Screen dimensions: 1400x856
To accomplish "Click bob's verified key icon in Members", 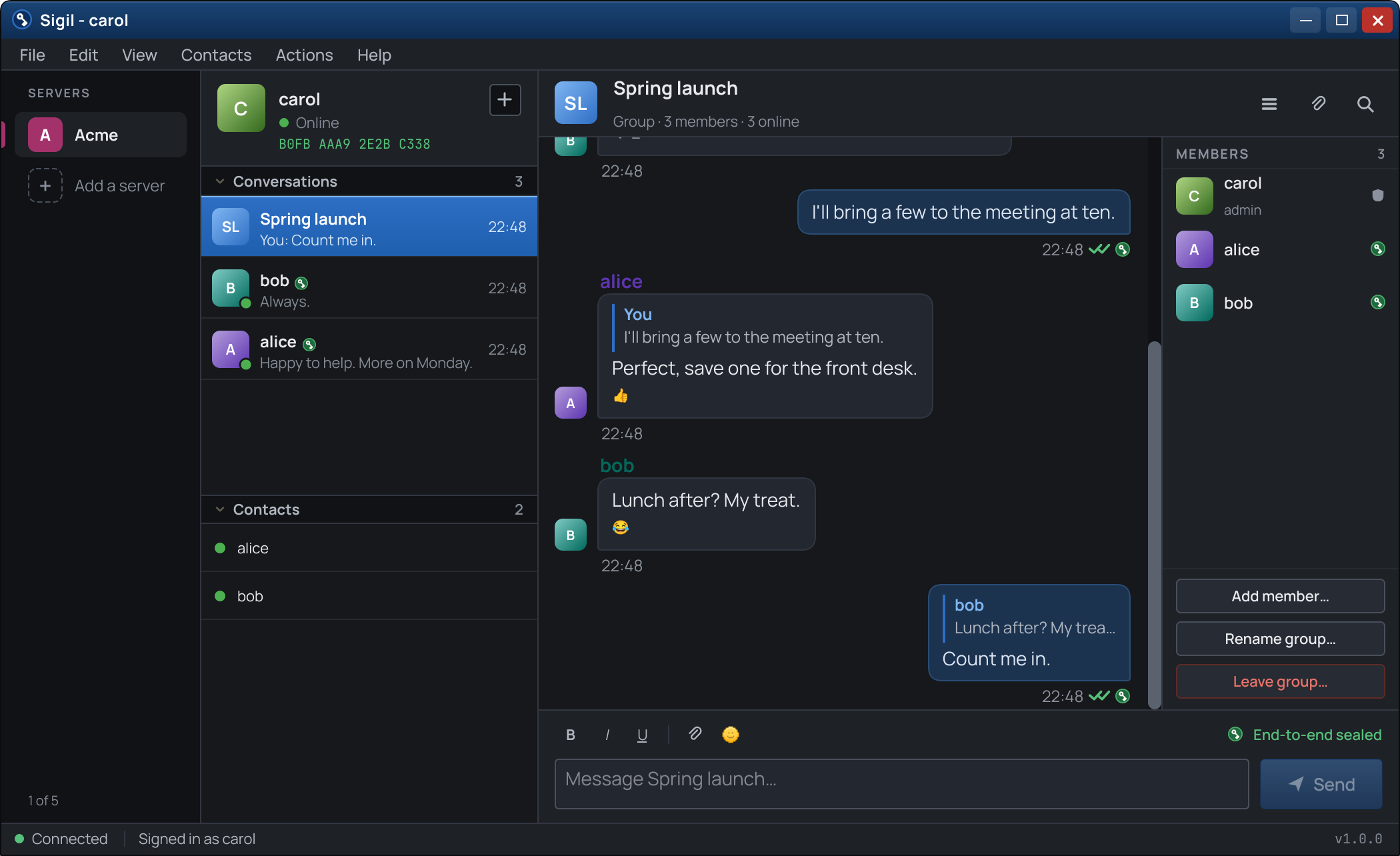I will click(x=1378, y=302).
